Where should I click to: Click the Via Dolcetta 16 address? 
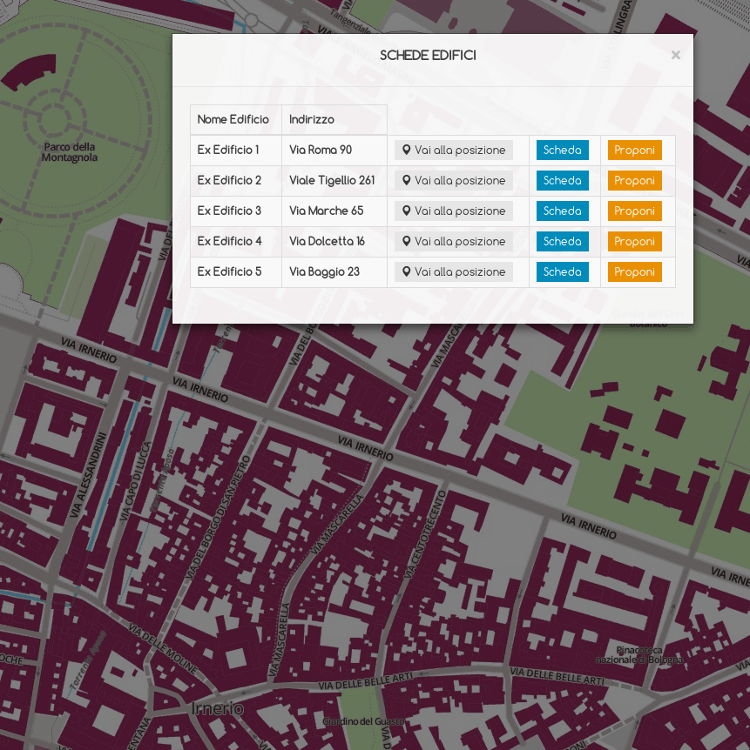click(327, 242)
